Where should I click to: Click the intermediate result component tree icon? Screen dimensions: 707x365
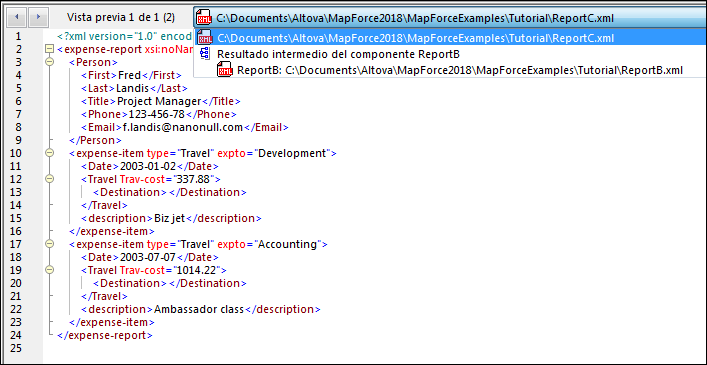tap(205, 54)
